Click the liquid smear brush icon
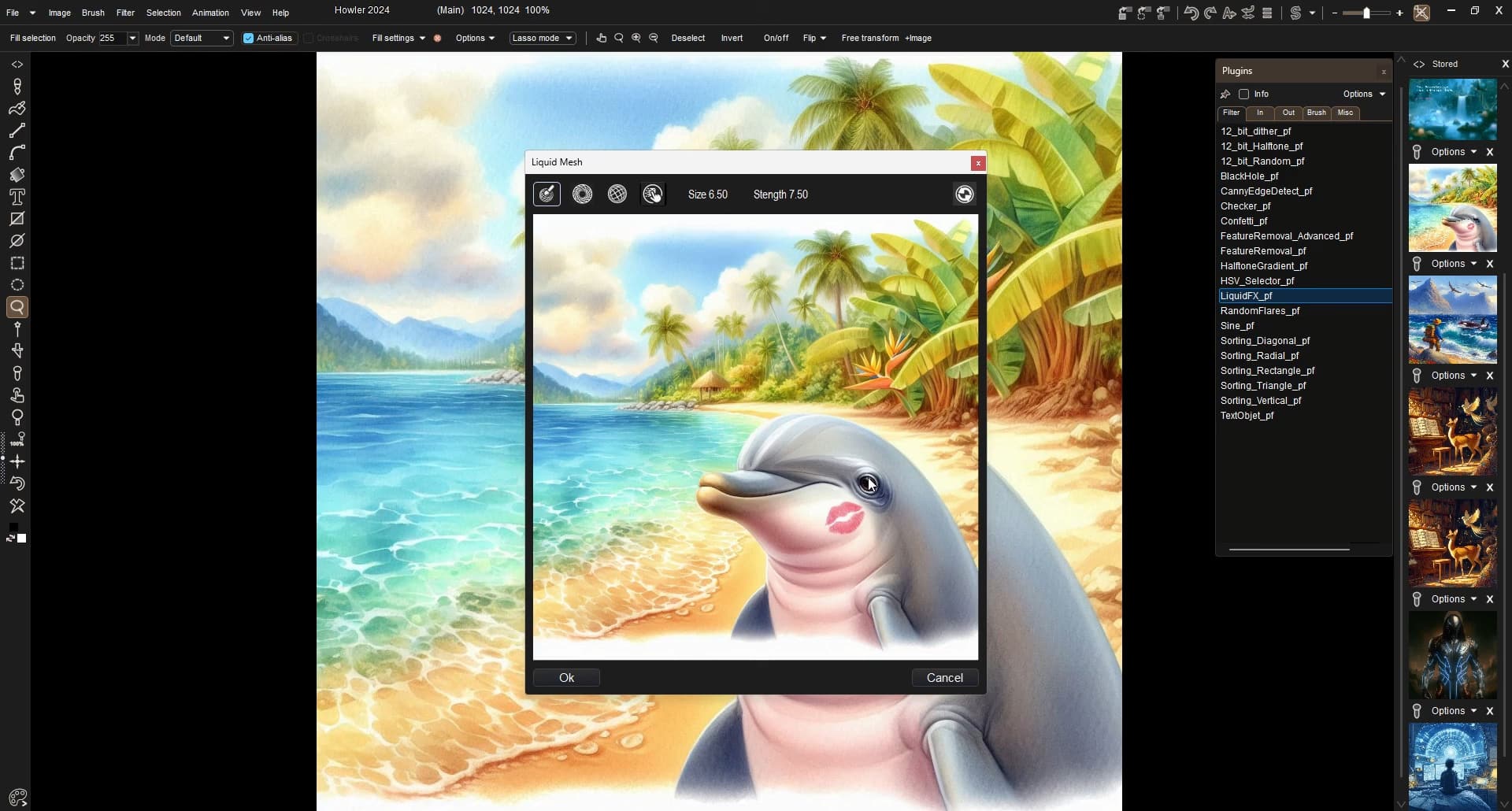 [547, 194]
